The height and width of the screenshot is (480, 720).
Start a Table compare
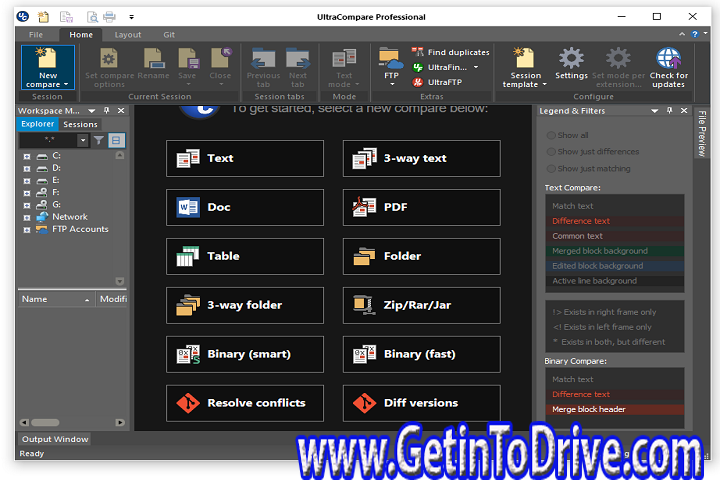245,256
